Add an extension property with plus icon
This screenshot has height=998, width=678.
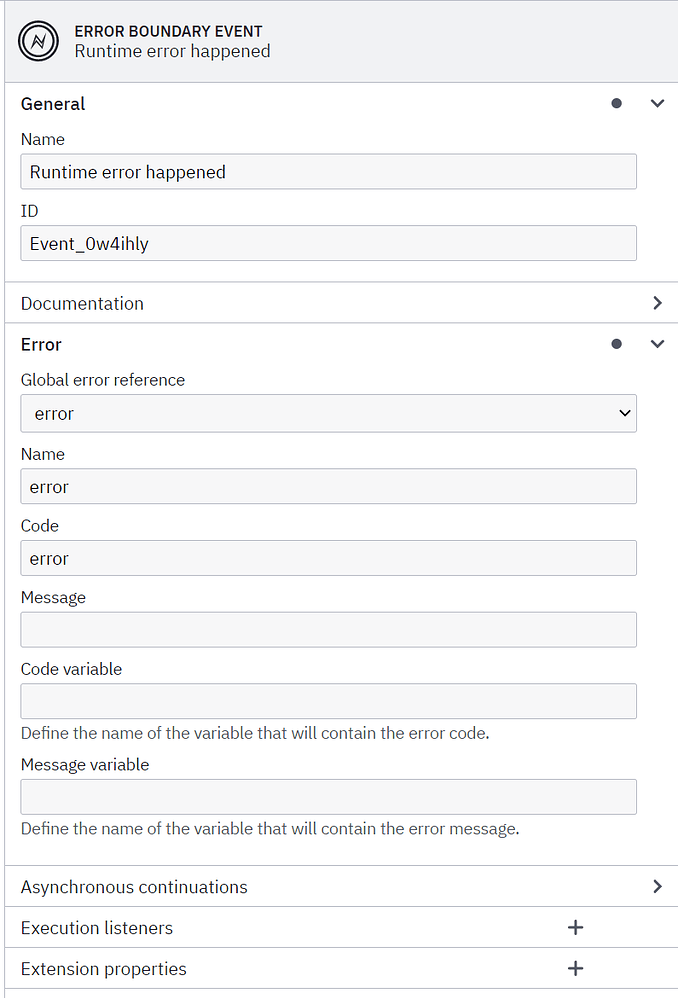(576, 968)
